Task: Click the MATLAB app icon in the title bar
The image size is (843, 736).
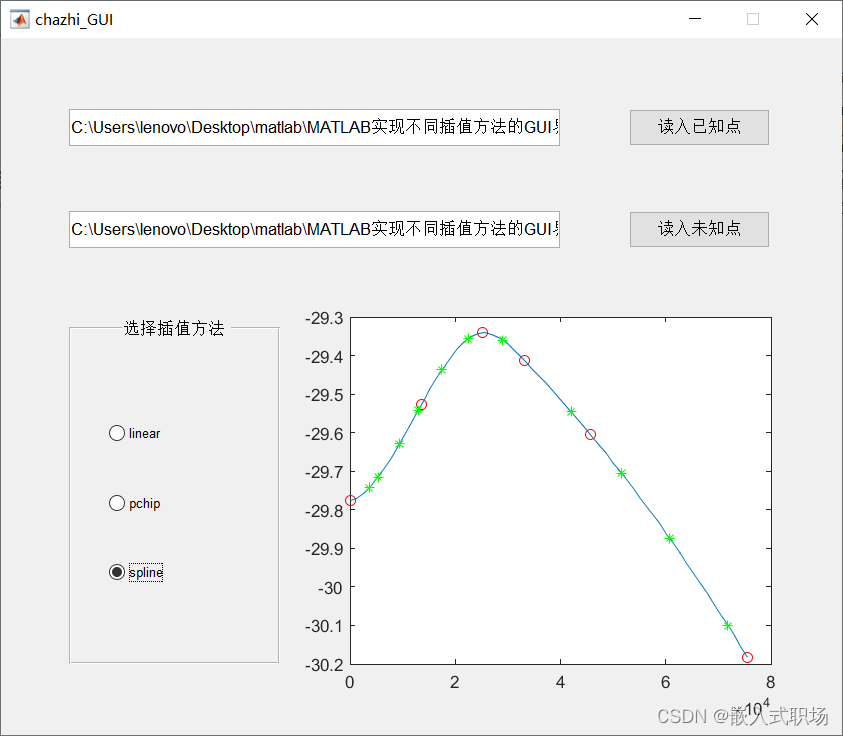Action: point(18,18)
